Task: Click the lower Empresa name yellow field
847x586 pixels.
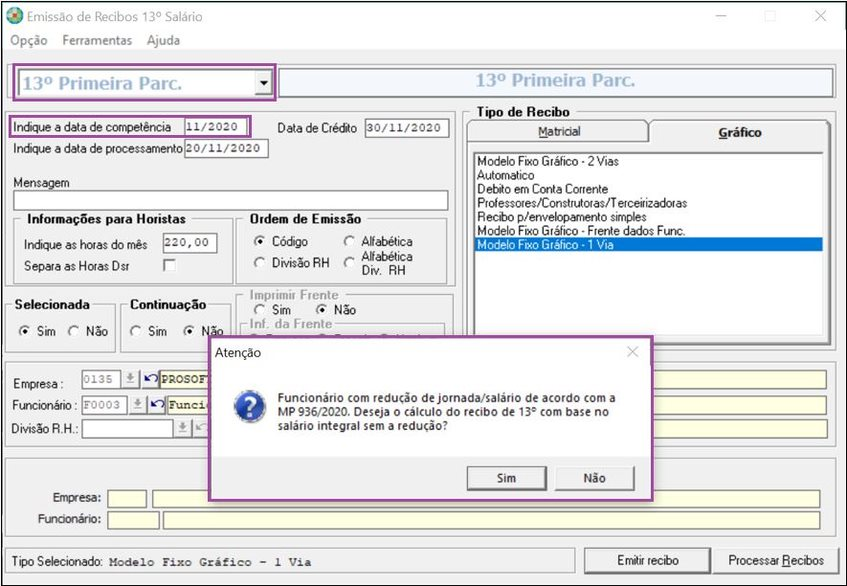Action: 486,499
